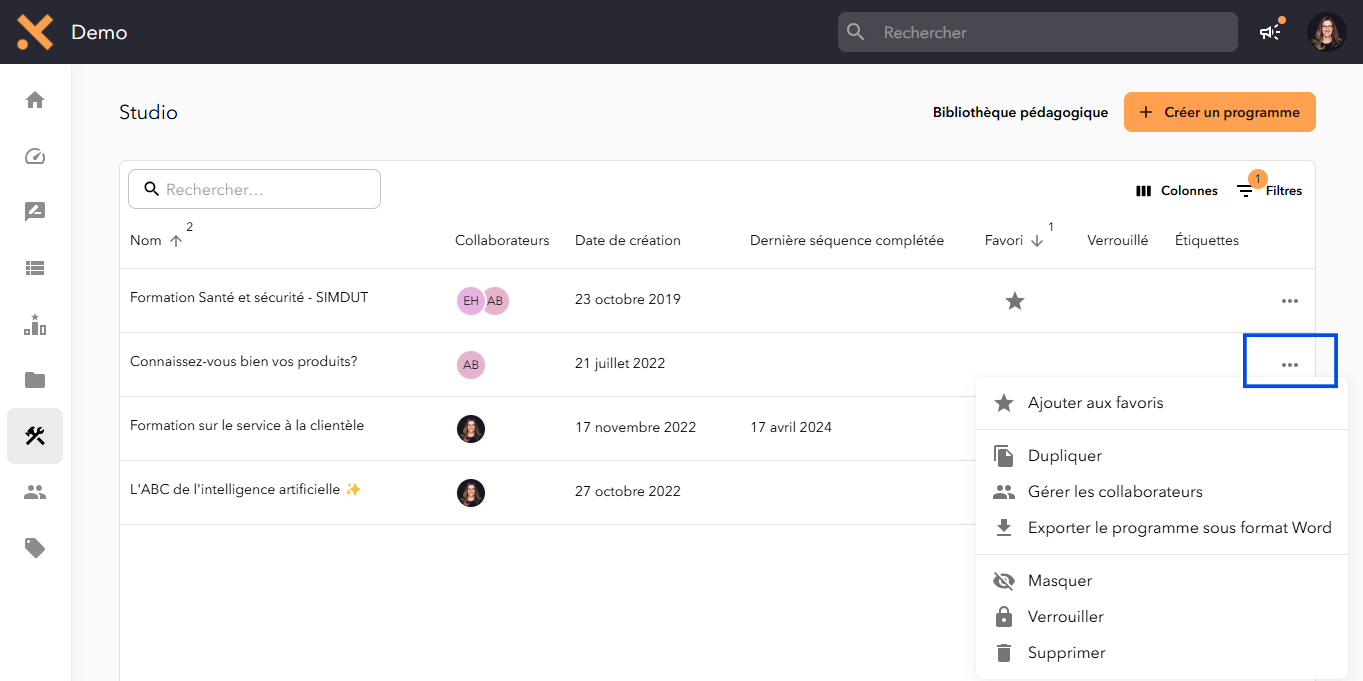Image resolution: width=1363 pixels, height=681 pixels.
Task: Choose Masquer from the context menu
Action: (x=1162, y=581)
